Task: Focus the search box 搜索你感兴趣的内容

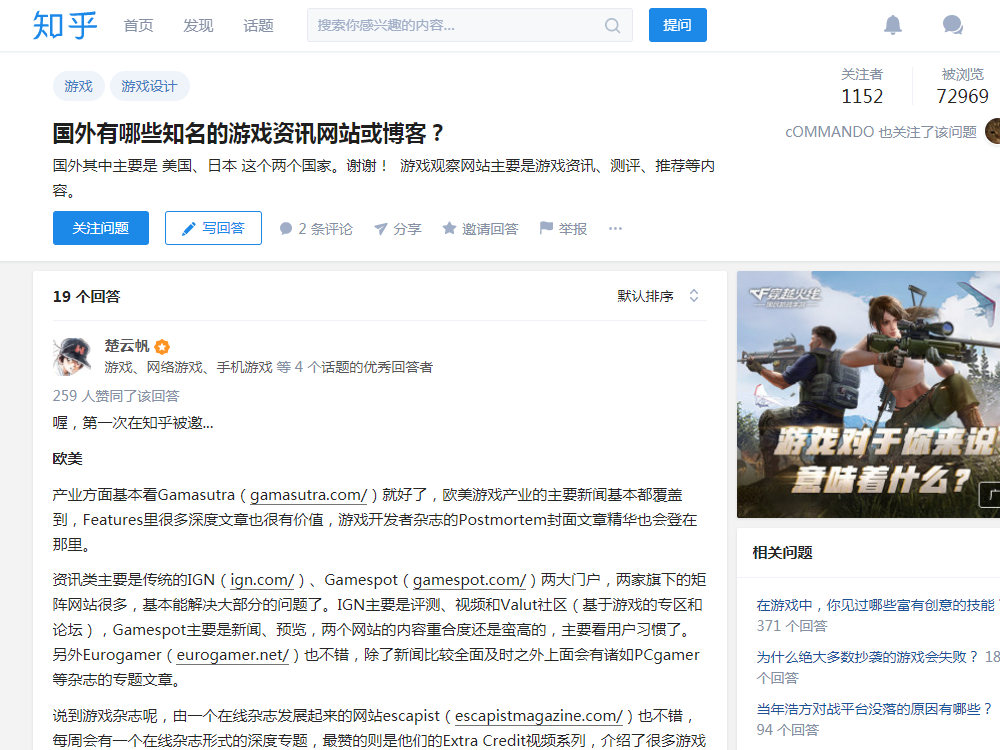Action: point(469,25)
